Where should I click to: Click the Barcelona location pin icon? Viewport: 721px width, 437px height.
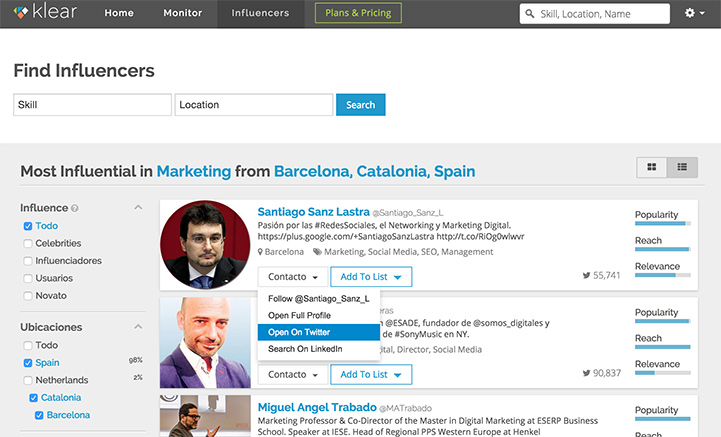coord(260,253)
